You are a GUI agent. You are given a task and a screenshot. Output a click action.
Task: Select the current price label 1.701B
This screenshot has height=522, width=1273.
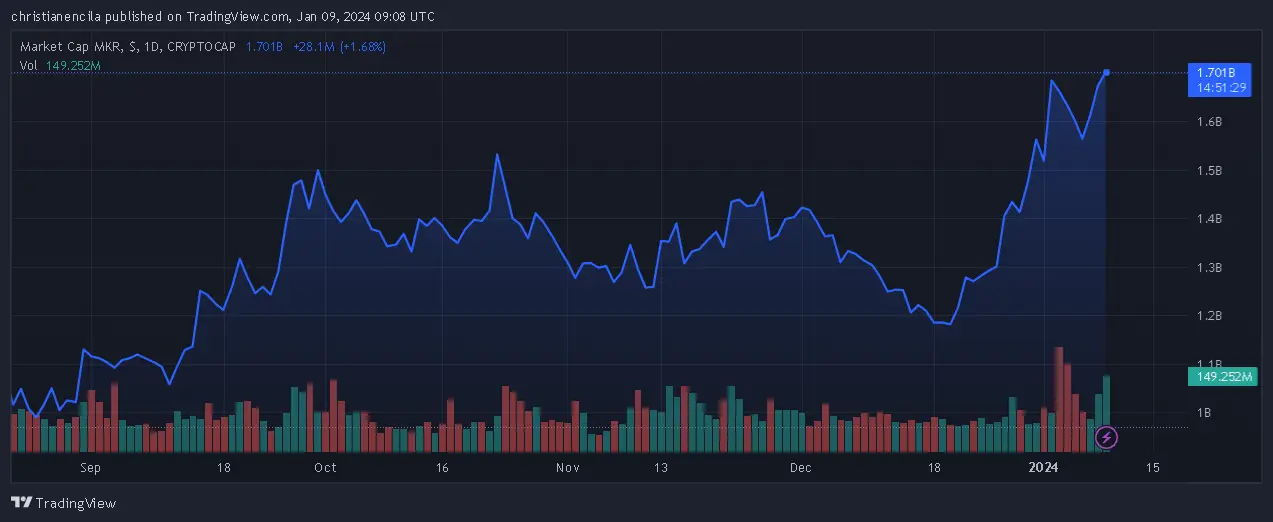click(1216, 73)
